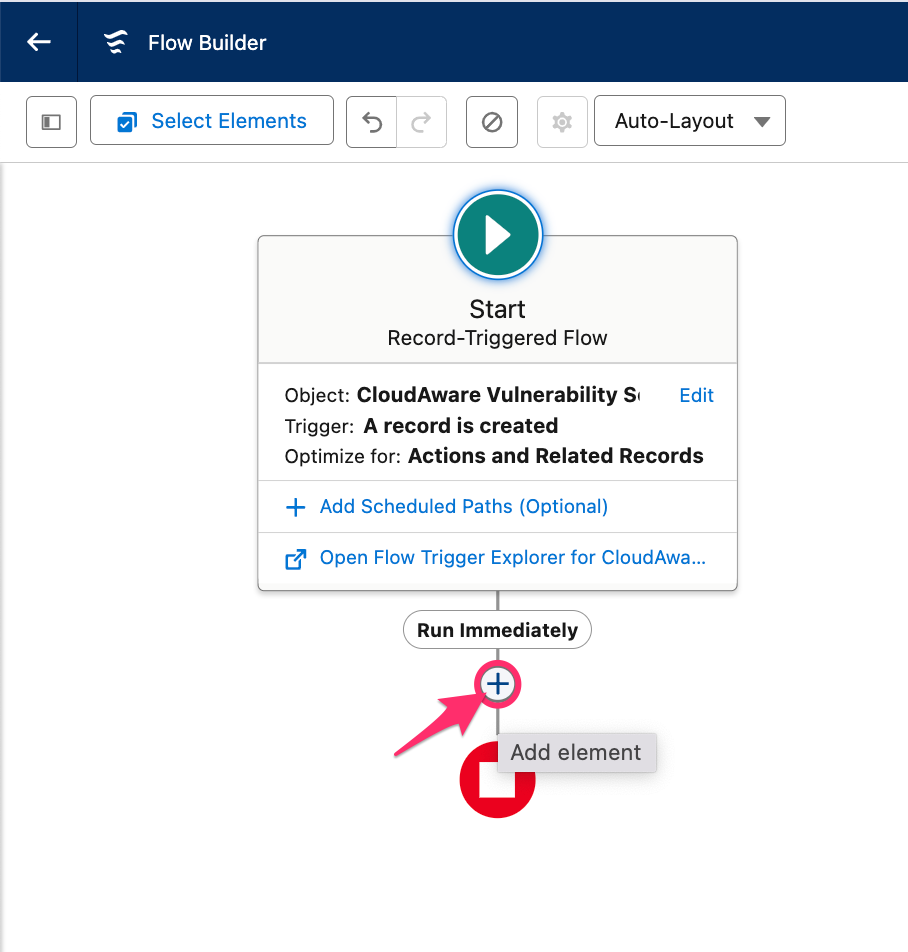Screen dimensions: 908x952
Task: Toggle the highlighted Add element plus control
Action: (x=497, y=684)
